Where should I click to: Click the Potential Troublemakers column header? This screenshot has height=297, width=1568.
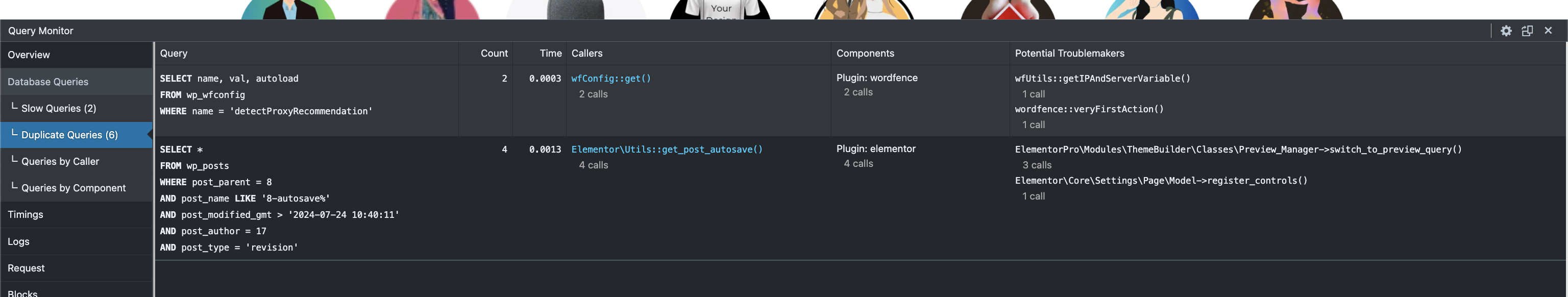coord(1069,54)
